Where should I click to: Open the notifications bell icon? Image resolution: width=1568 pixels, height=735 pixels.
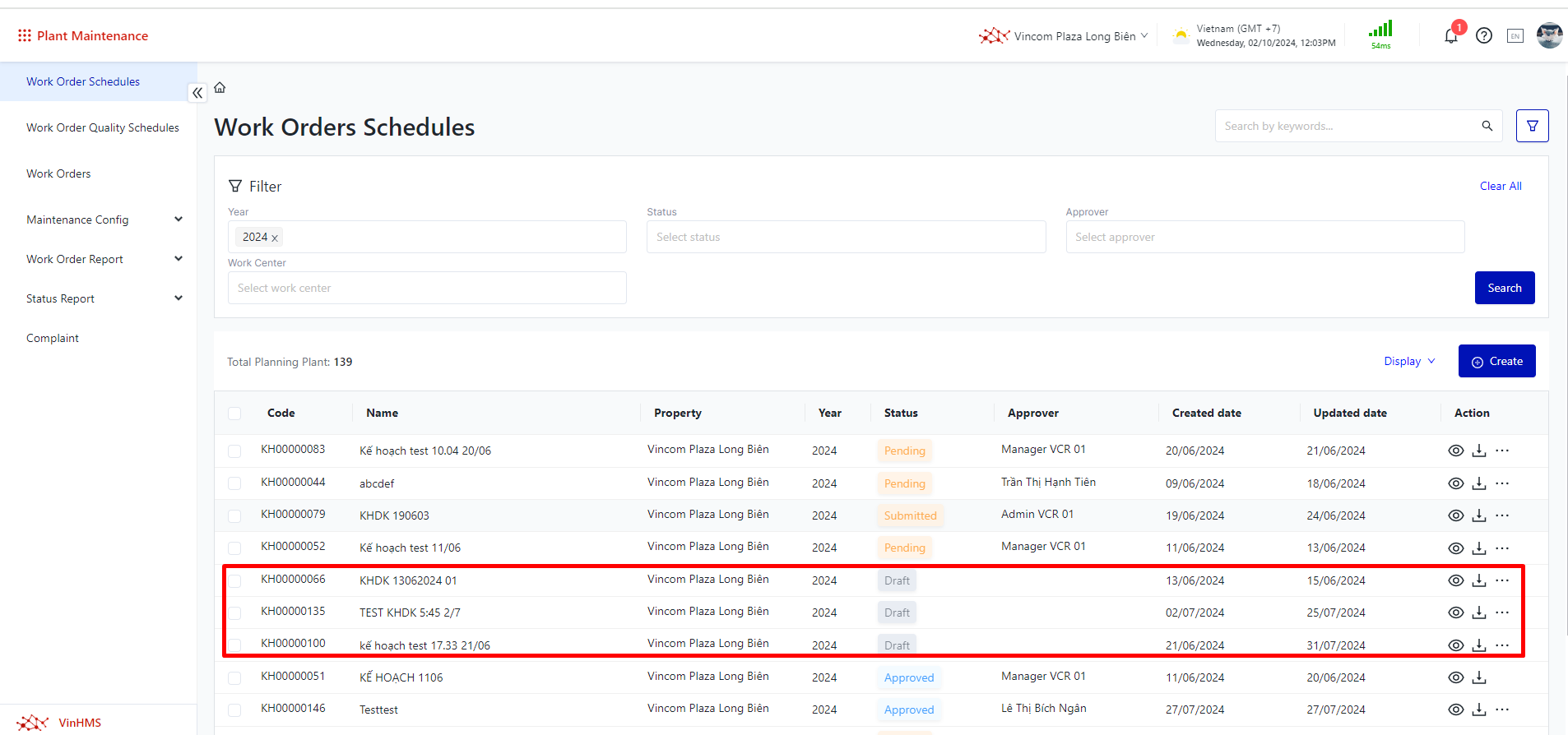tap(1451, 36)
